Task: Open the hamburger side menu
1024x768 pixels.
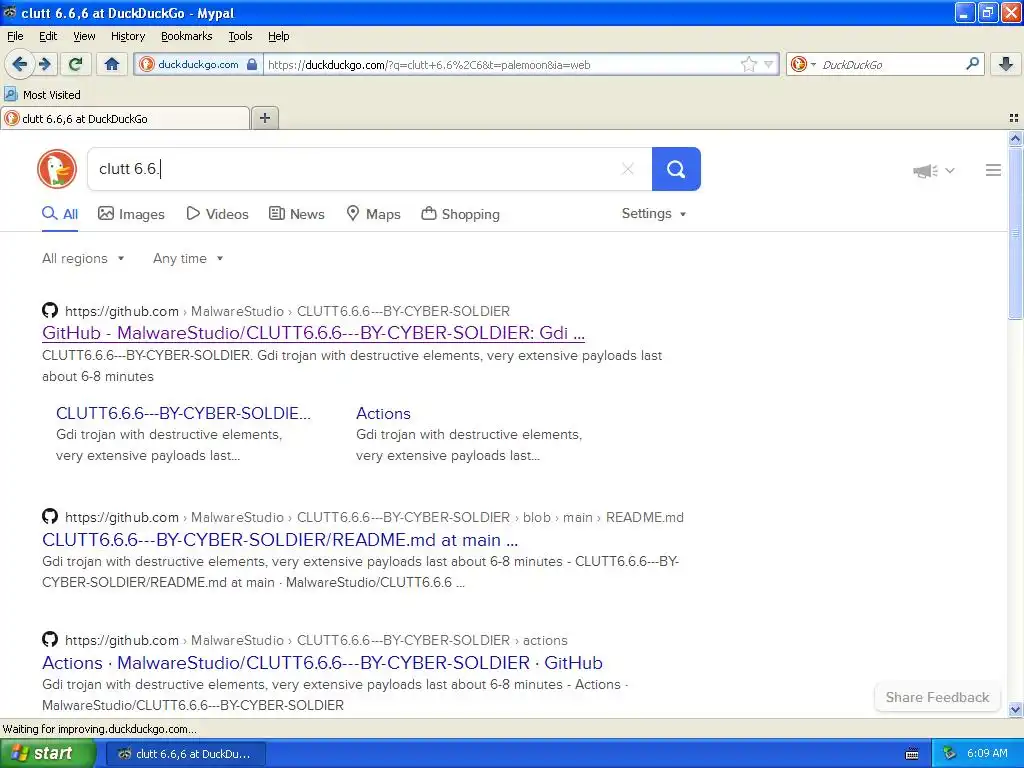Action: (993, 170)
